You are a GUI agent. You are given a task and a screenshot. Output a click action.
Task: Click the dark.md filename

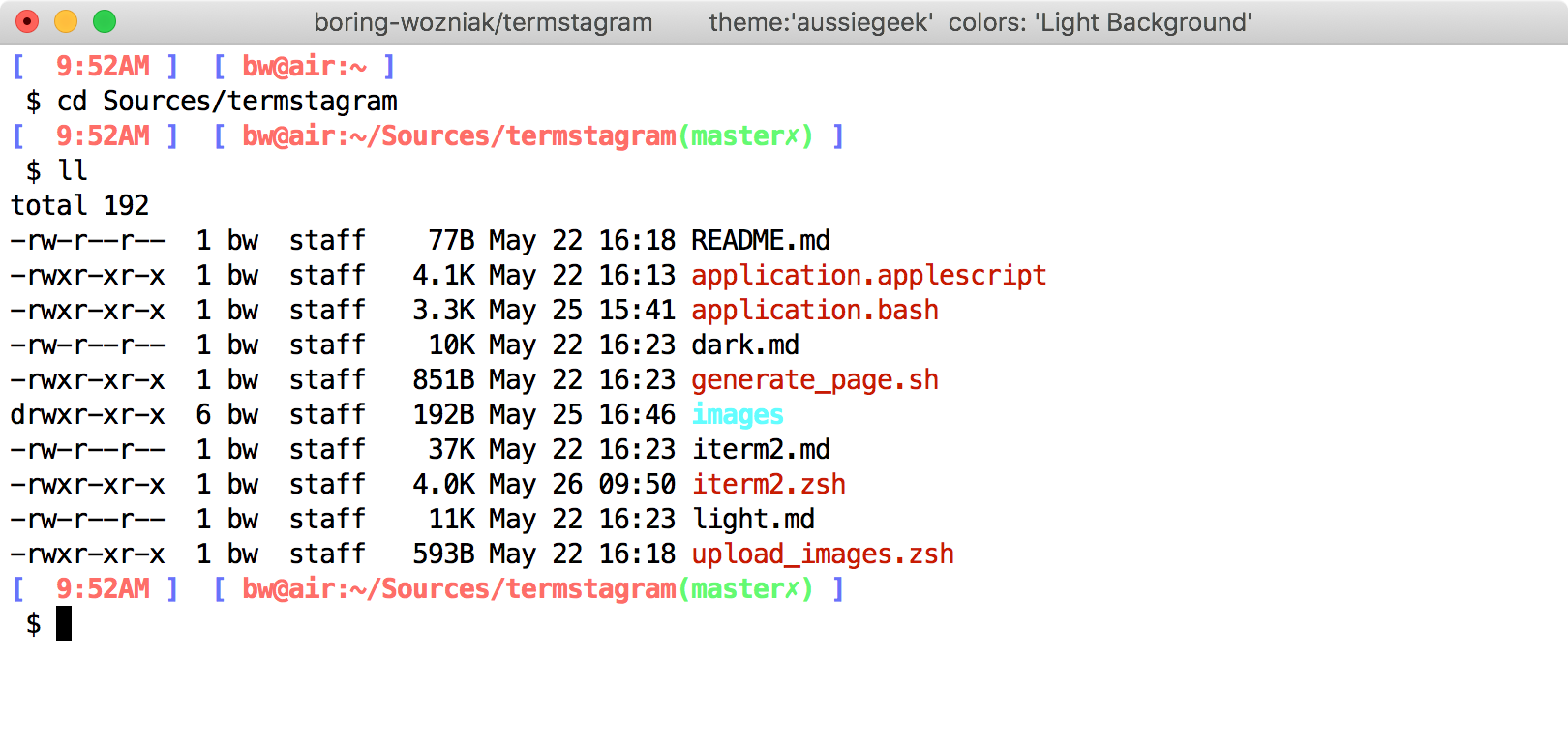[x=745, y=345]
